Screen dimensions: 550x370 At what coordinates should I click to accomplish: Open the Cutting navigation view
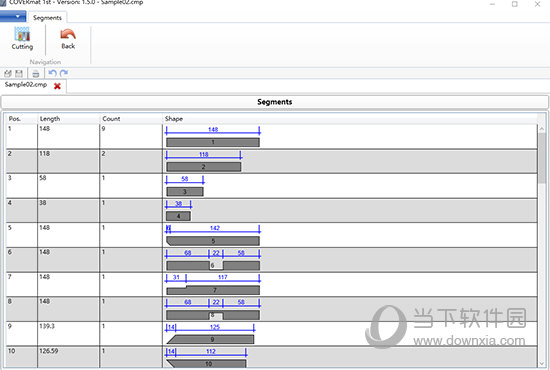pos(22,39)
